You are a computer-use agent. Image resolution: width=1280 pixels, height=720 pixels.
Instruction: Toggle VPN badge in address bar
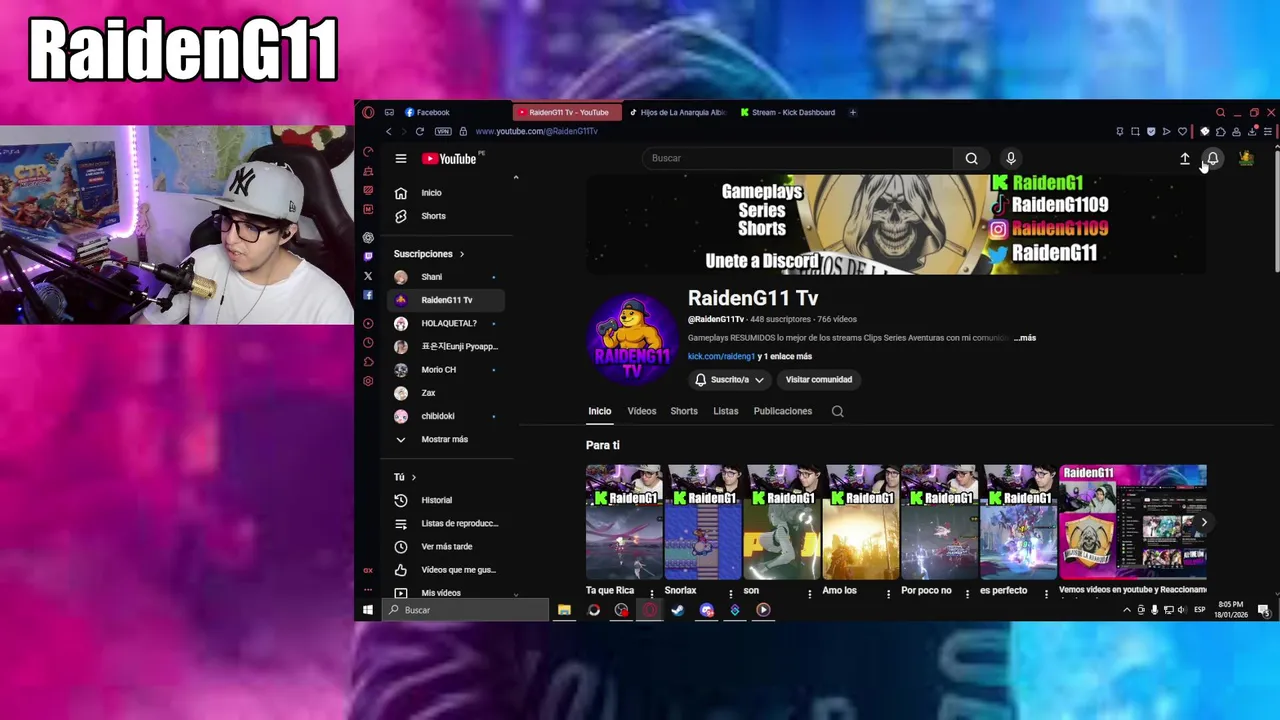(x=443, y=131)
